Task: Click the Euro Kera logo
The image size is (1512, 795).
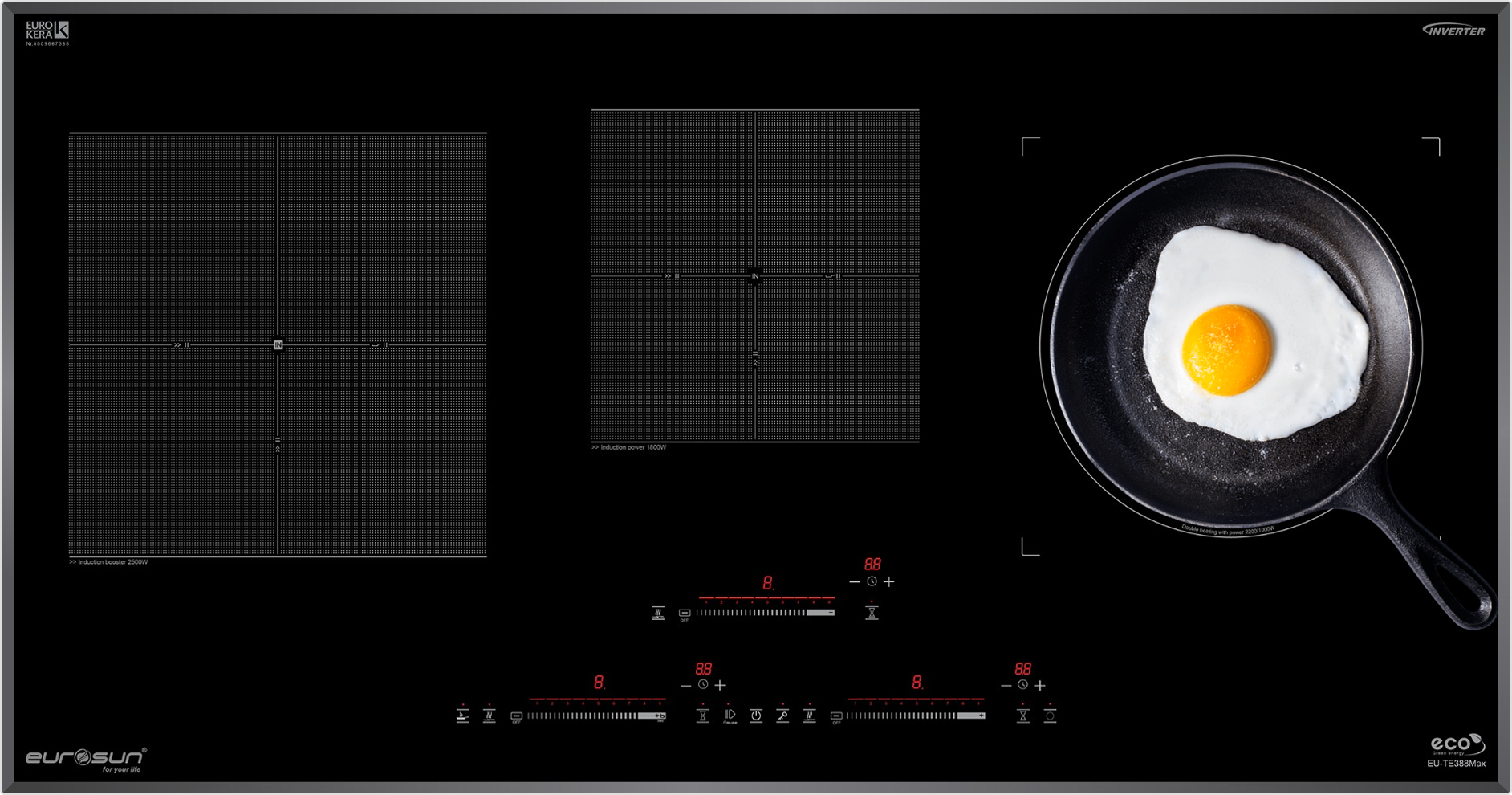Action: pyautogui.click(x=47, y=33)
